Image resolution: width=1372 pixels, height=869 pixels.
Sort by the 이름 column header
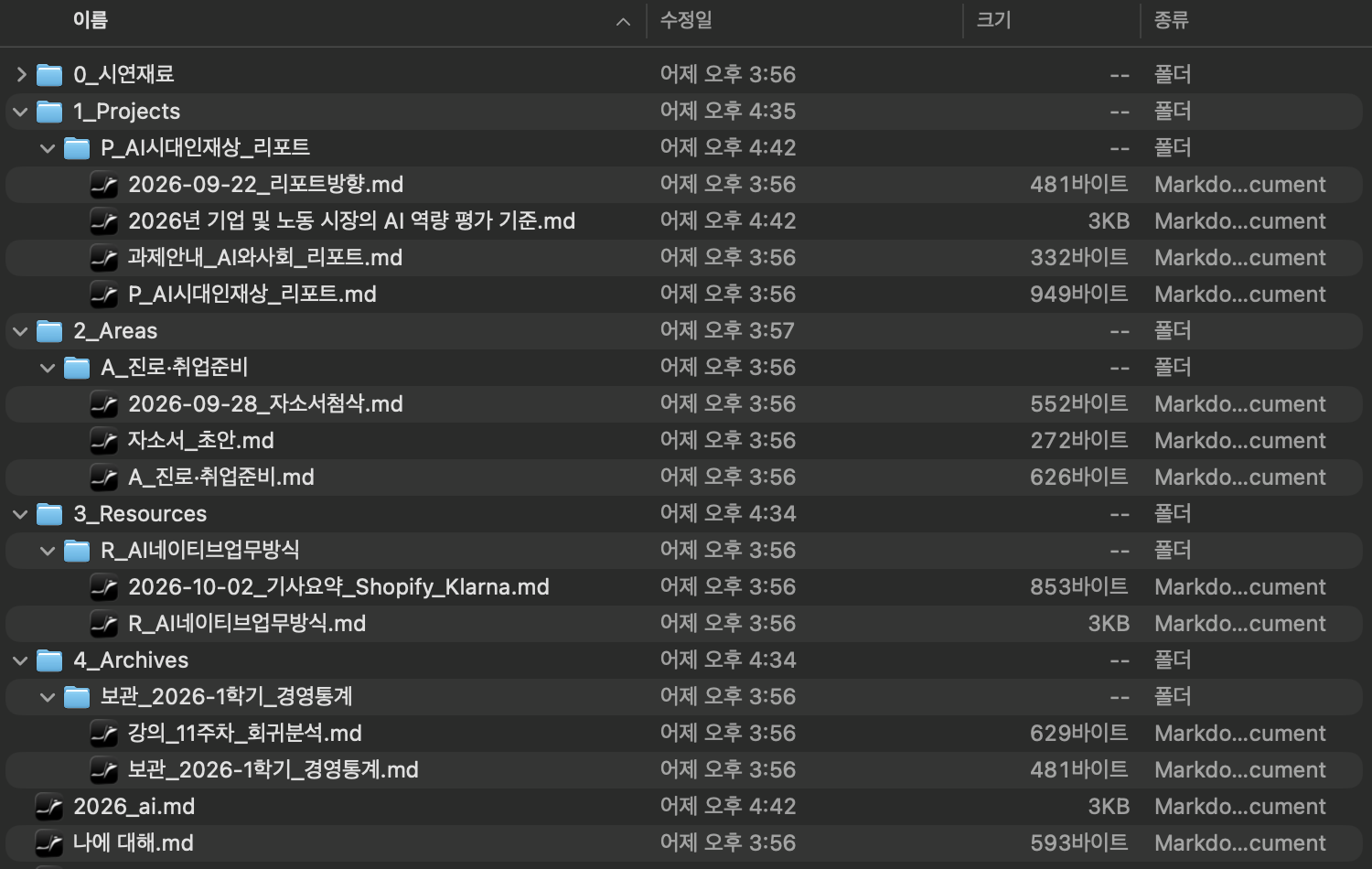pos(91,20)
